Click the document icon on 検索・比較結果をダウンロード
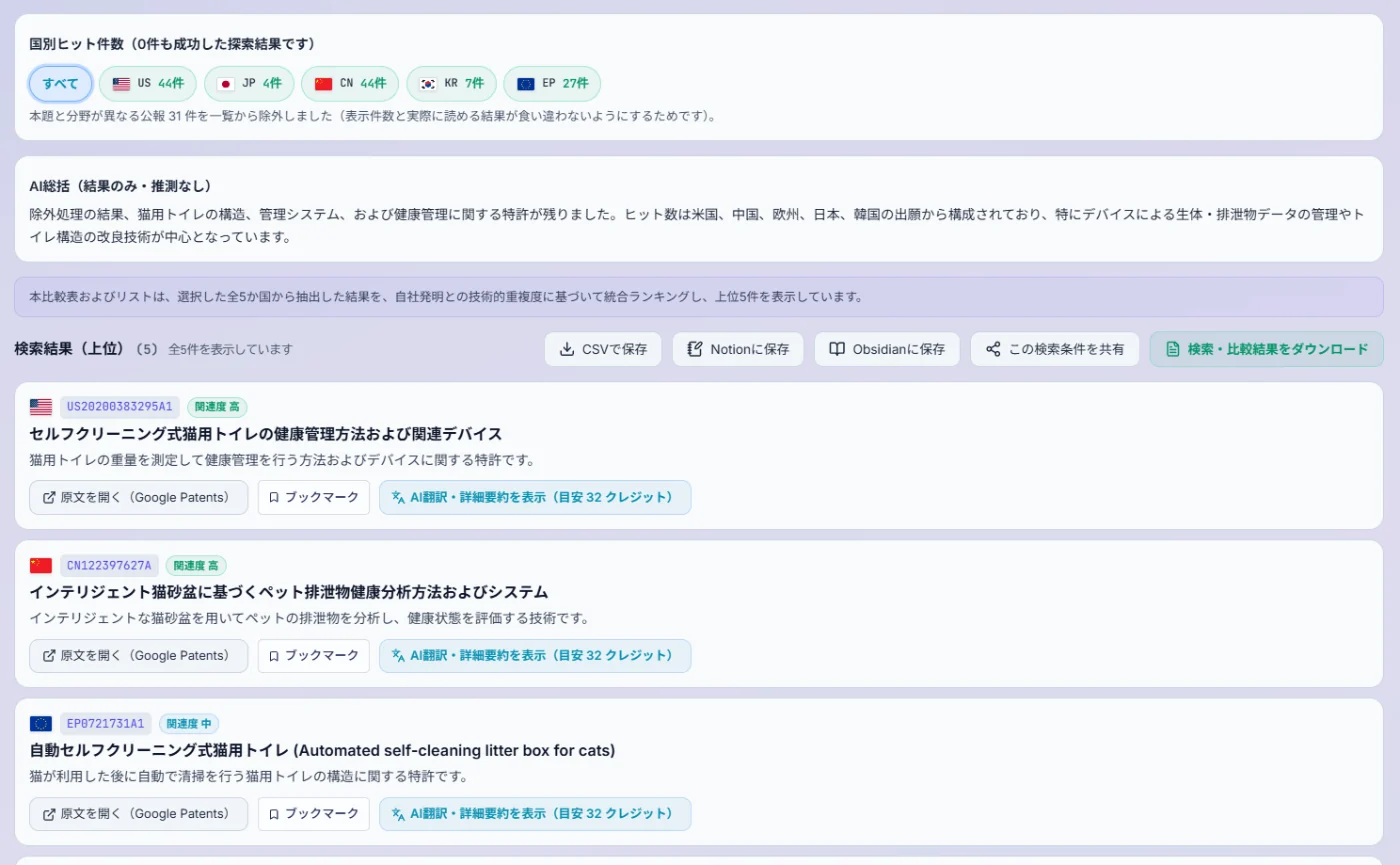The width and height of the screenshot is (1400, 865). [x=1173, y=349]
